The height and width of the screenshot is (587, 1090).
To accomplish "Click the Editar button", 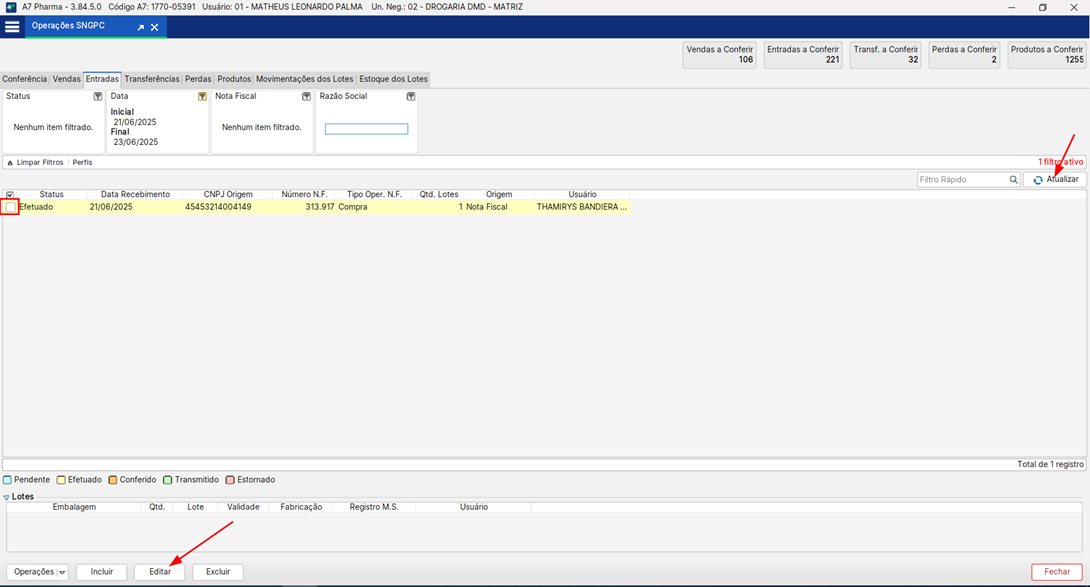I will [160, 572].
